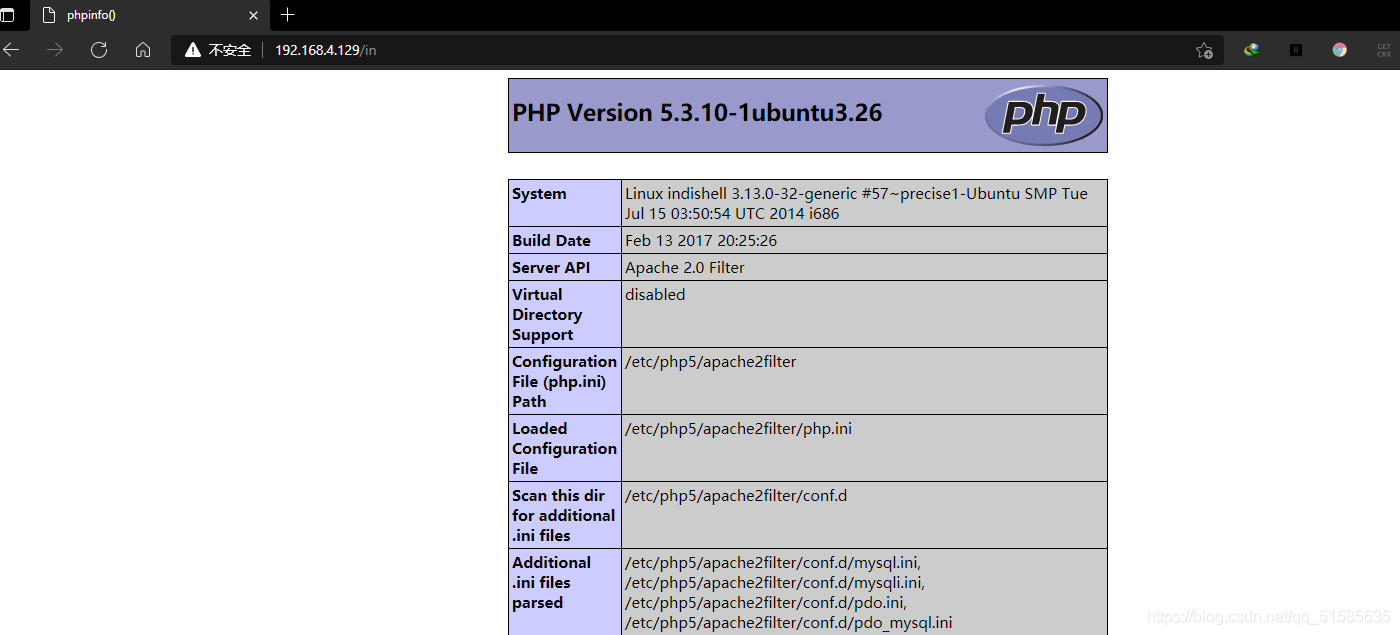Viewport: 1400px width, 635px height.
Task: Click the conf.d/pdo.ini entry
Action: [x=766, y=603]
